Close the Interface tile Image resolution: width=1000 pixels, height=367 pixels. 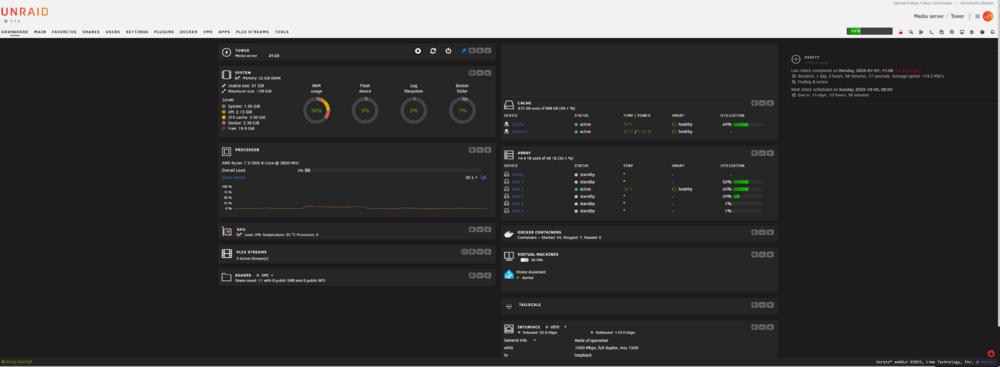(770, 326)
